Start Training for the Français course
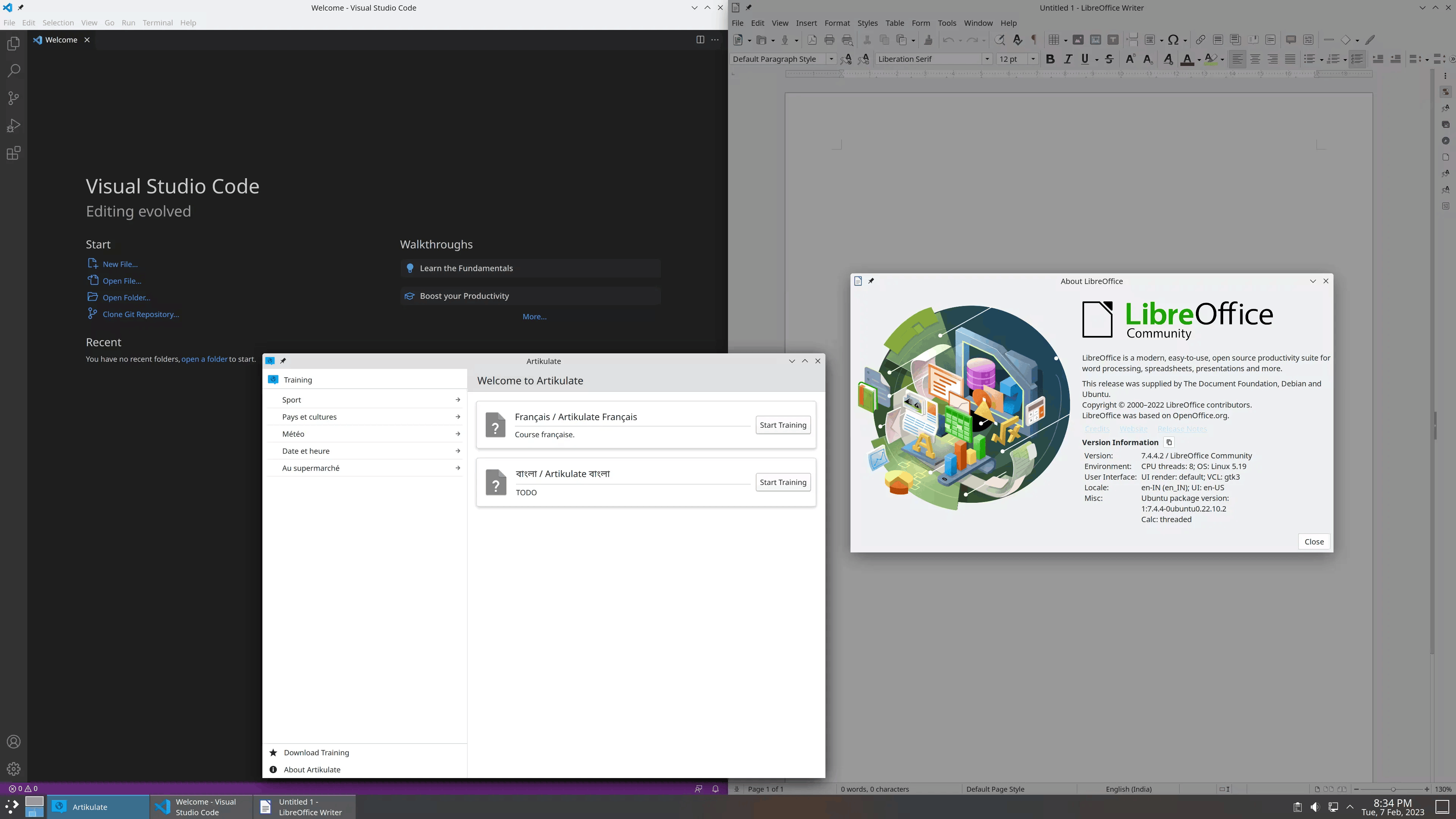The height and width of the screenshot is (819, 1456). 783,425
